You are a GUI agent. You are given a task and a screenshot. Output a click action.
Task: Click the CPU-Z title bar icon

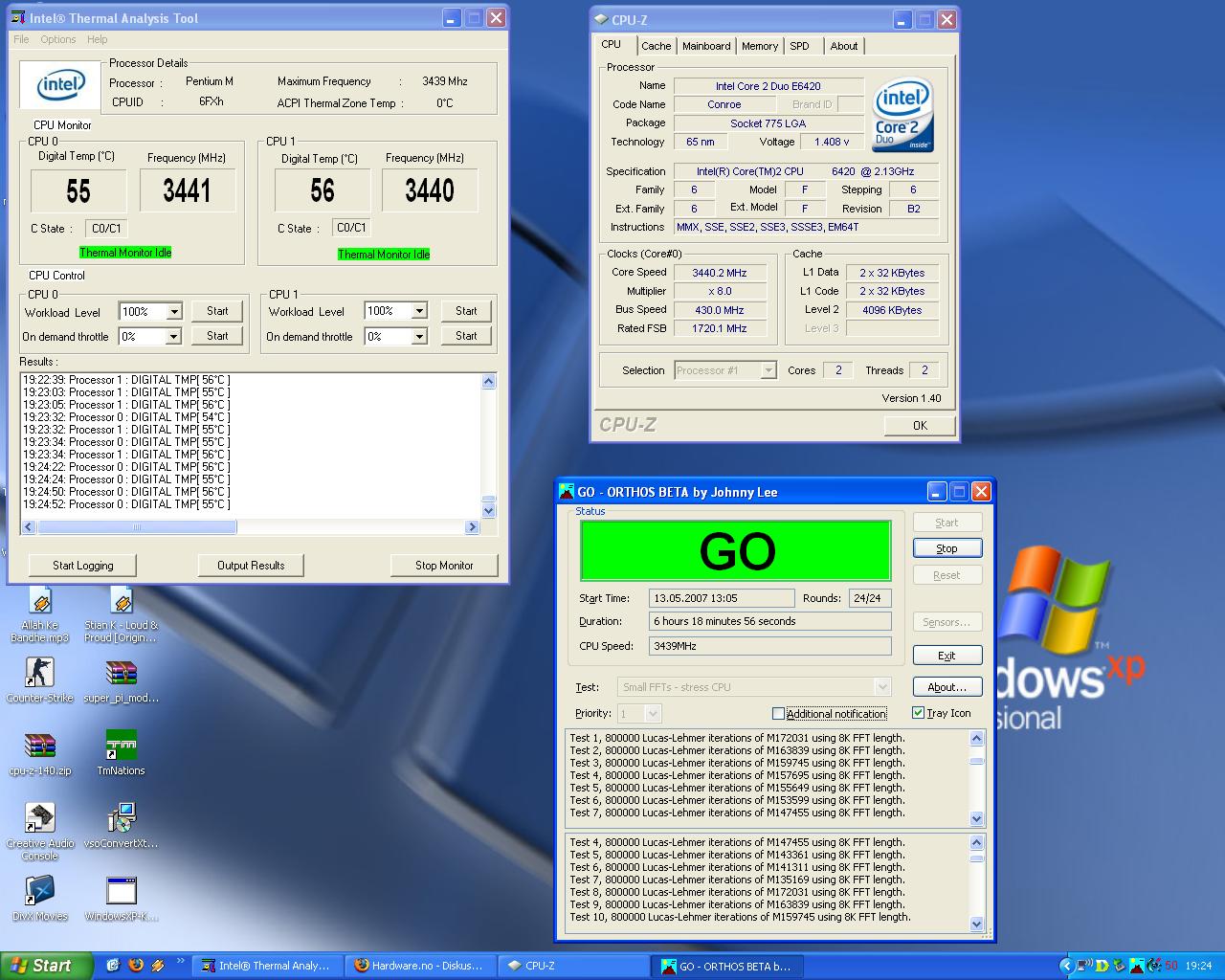tap(601, 19)
